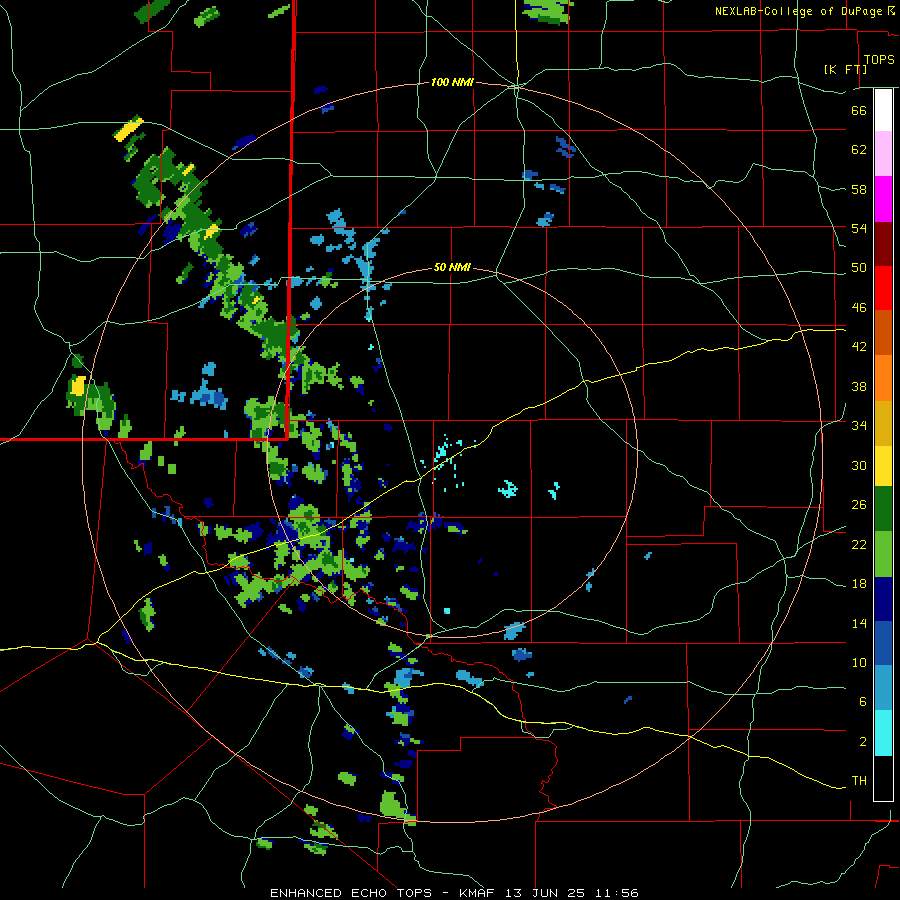Screen dimensions: 900x900
Task: Click the 50 NMI range ring label
Action: (x=452, y=267)
